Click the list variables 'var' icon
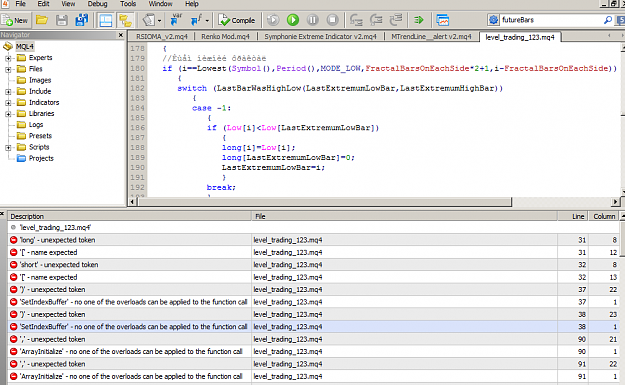This screenshot has width=625, height=385. [x=175, y=20]
